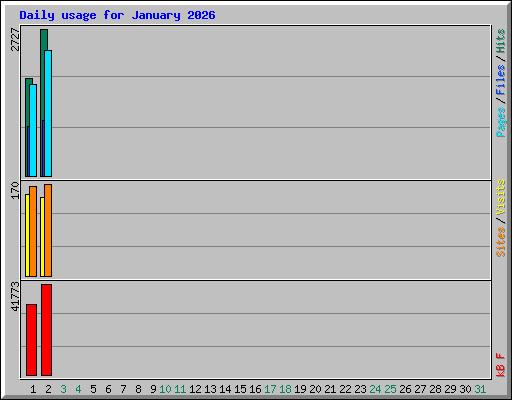Click the 41773 kilobytes axis value

[x=15, y=297]
